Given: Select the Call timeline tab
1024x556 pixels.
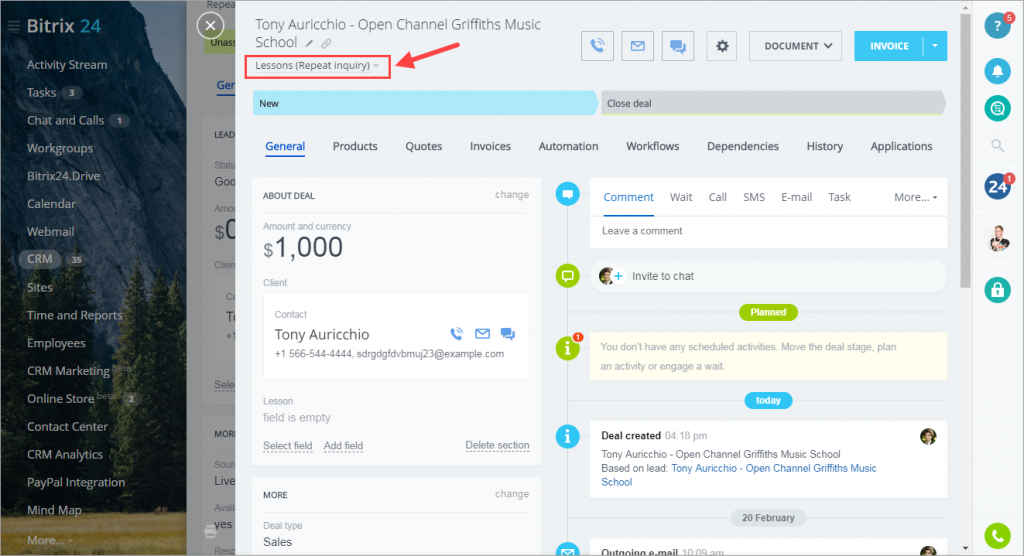Looking at the screenshot, I should (x=718, y=197).
